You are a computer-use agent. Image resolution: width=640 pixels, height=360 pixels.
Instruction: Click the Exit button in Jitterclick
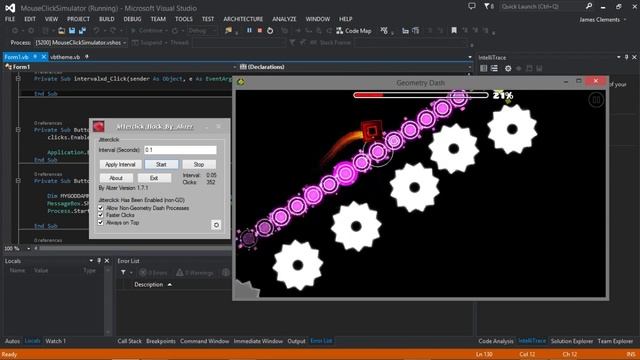coord(154,178)
